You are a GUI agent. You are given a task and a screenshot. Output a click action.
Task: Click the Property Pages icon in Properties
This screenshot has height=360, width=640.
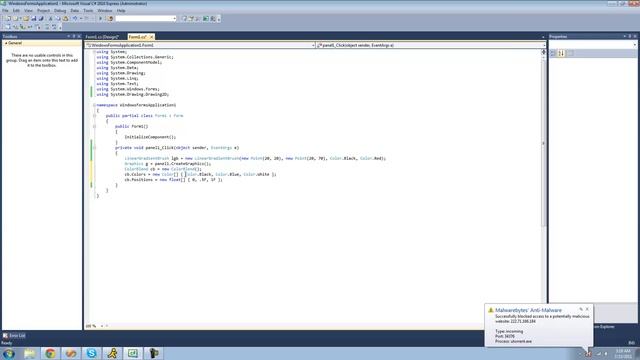(x=571, y=53)
